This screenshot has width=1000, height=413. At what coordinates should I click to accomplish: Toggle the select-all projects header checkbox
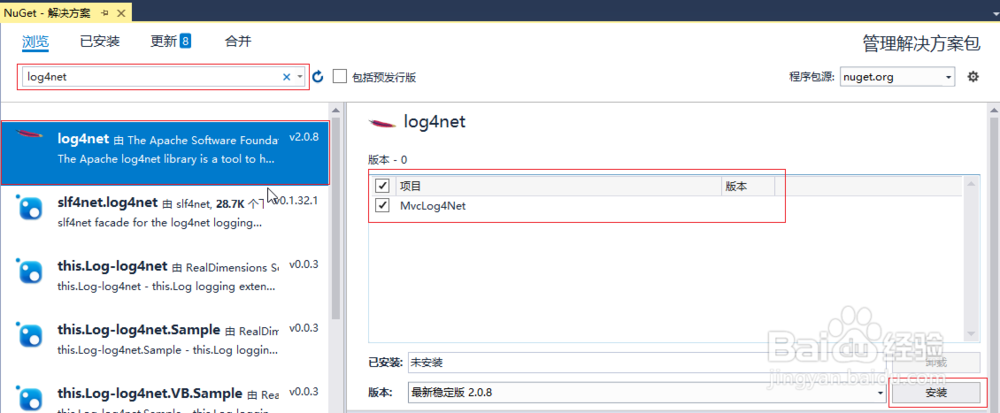(x=383, y=186)
